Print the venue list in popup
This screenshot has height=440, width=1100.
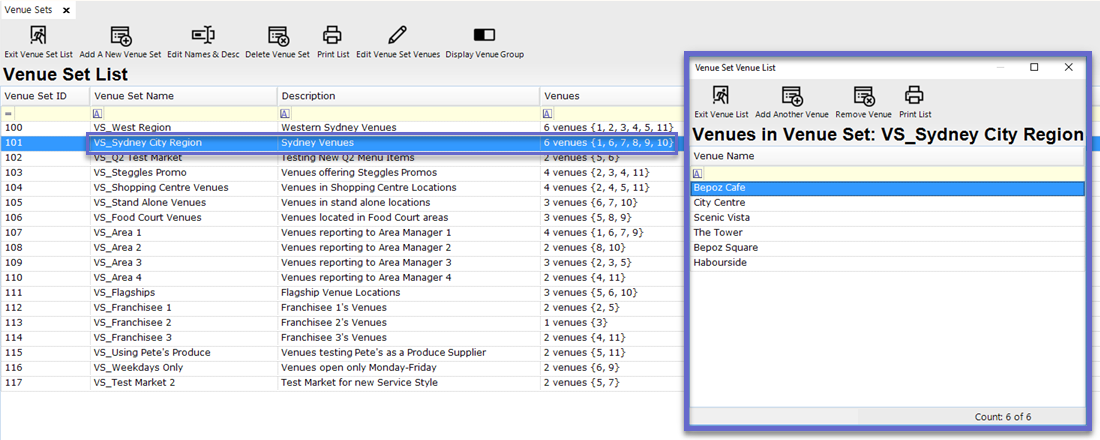914,96
